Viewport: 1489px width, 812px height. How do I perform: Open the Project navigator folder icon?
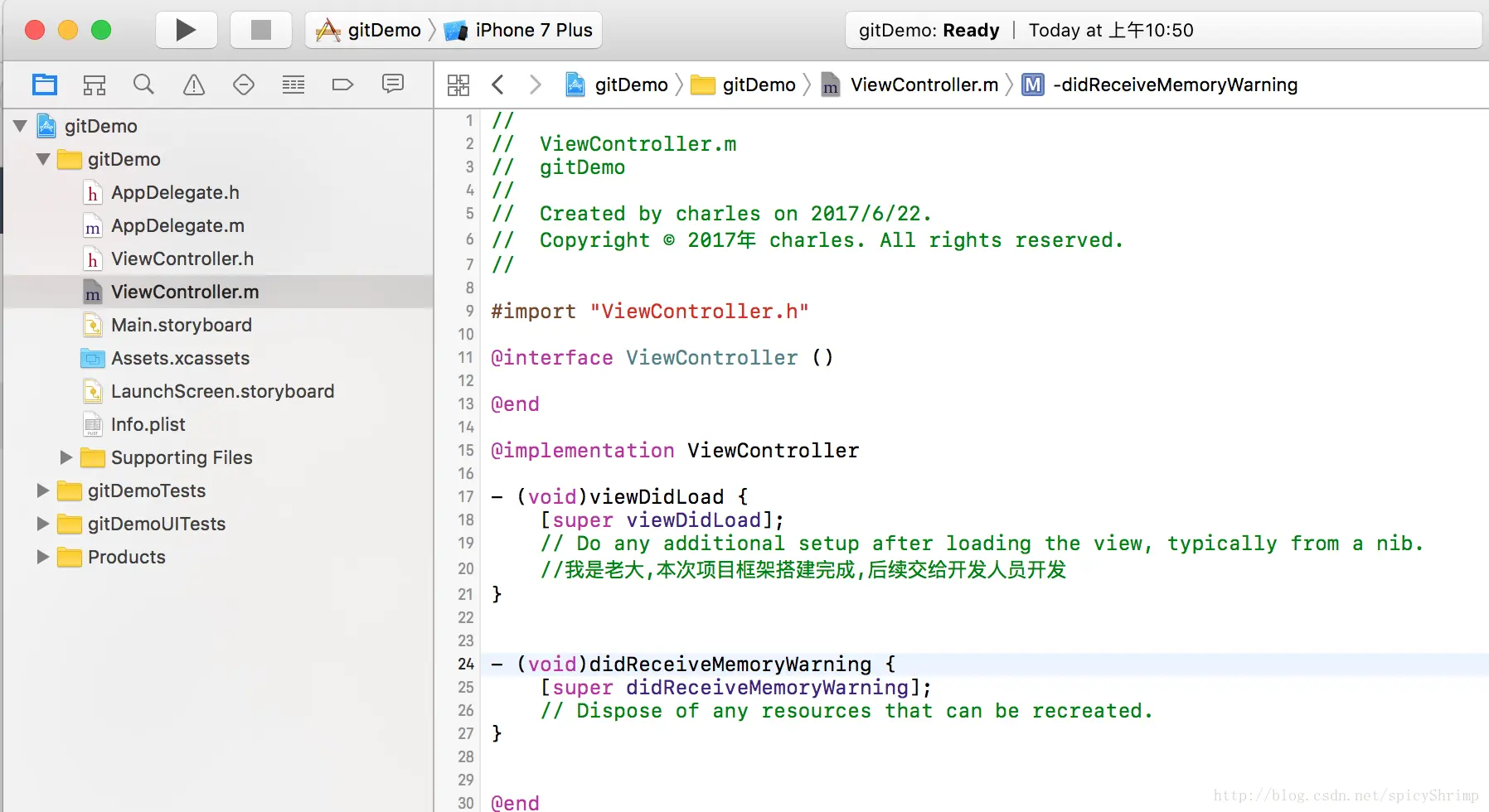point(45,85)
